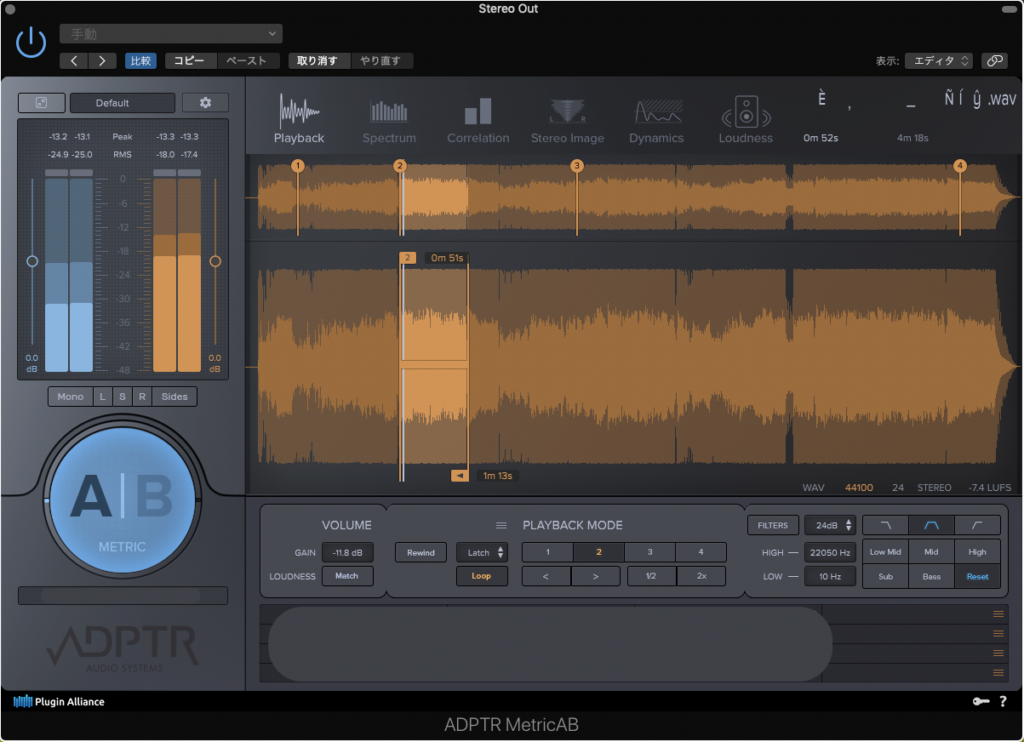
Task: Click the loudness Match button
Action: 347,576
